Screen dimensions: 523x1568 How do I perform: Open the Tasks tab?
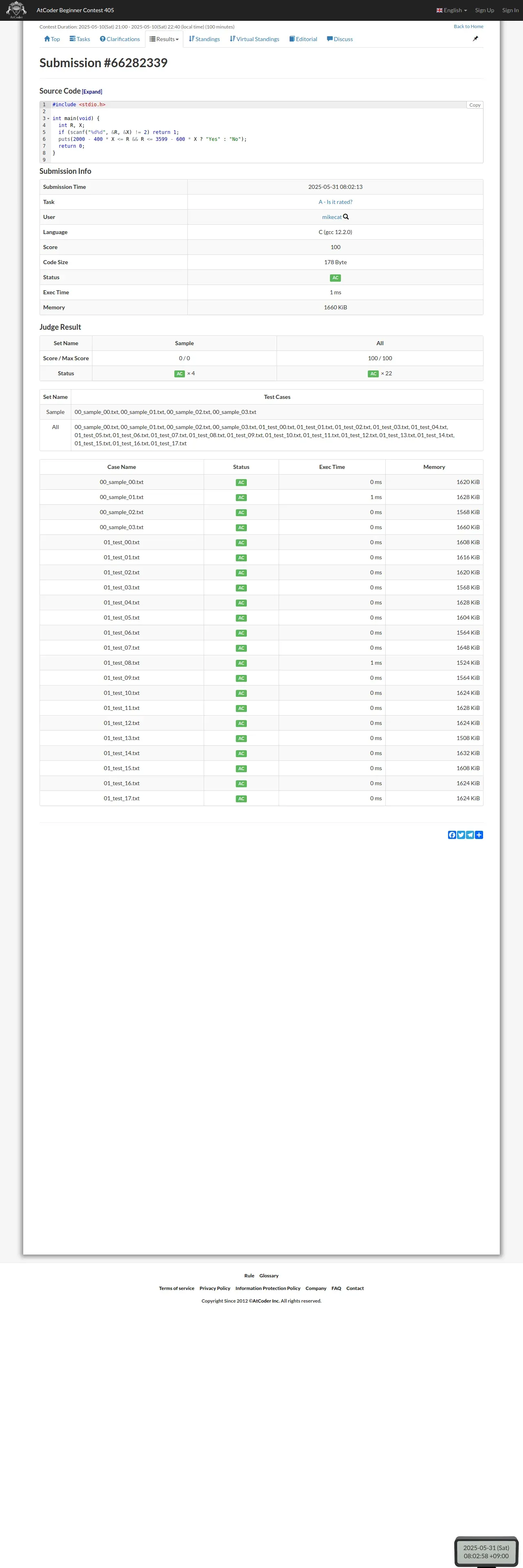tap(80, 39)
